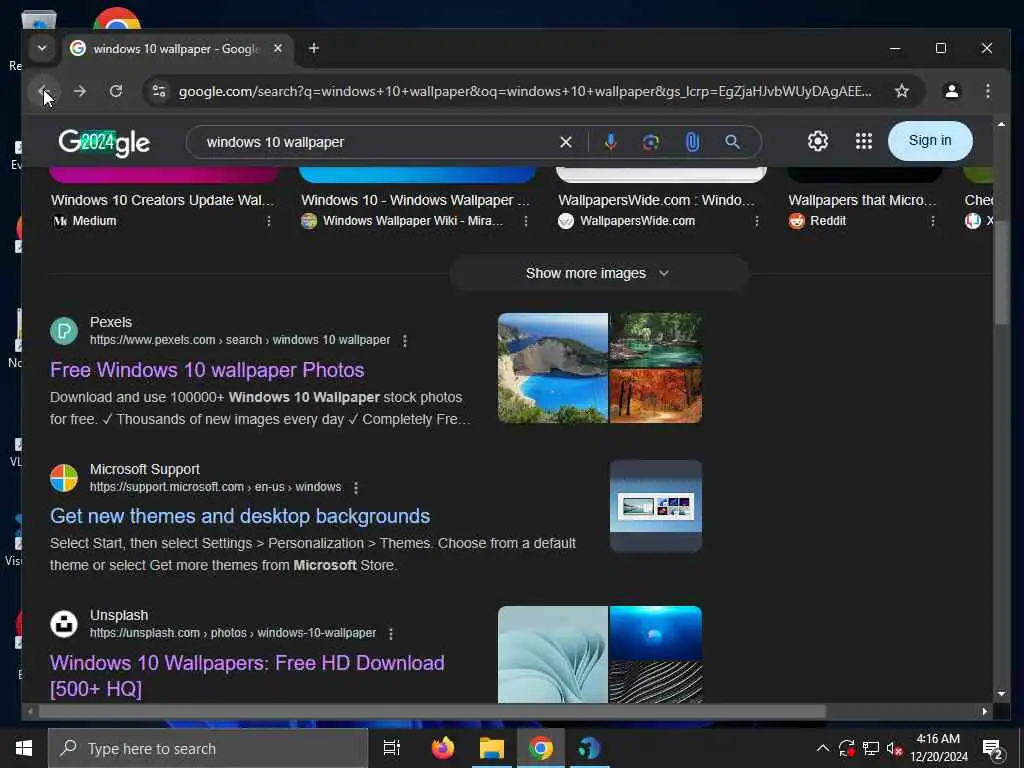1024x768 pixels.
Task: Click the horizontal scrollbar thumb
Action: coord(431,712)
